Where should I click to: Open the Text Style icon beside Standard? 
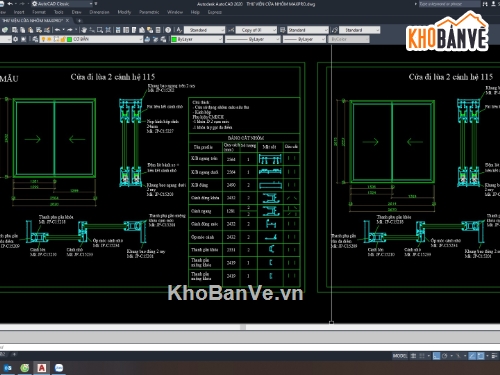[179, 30]
